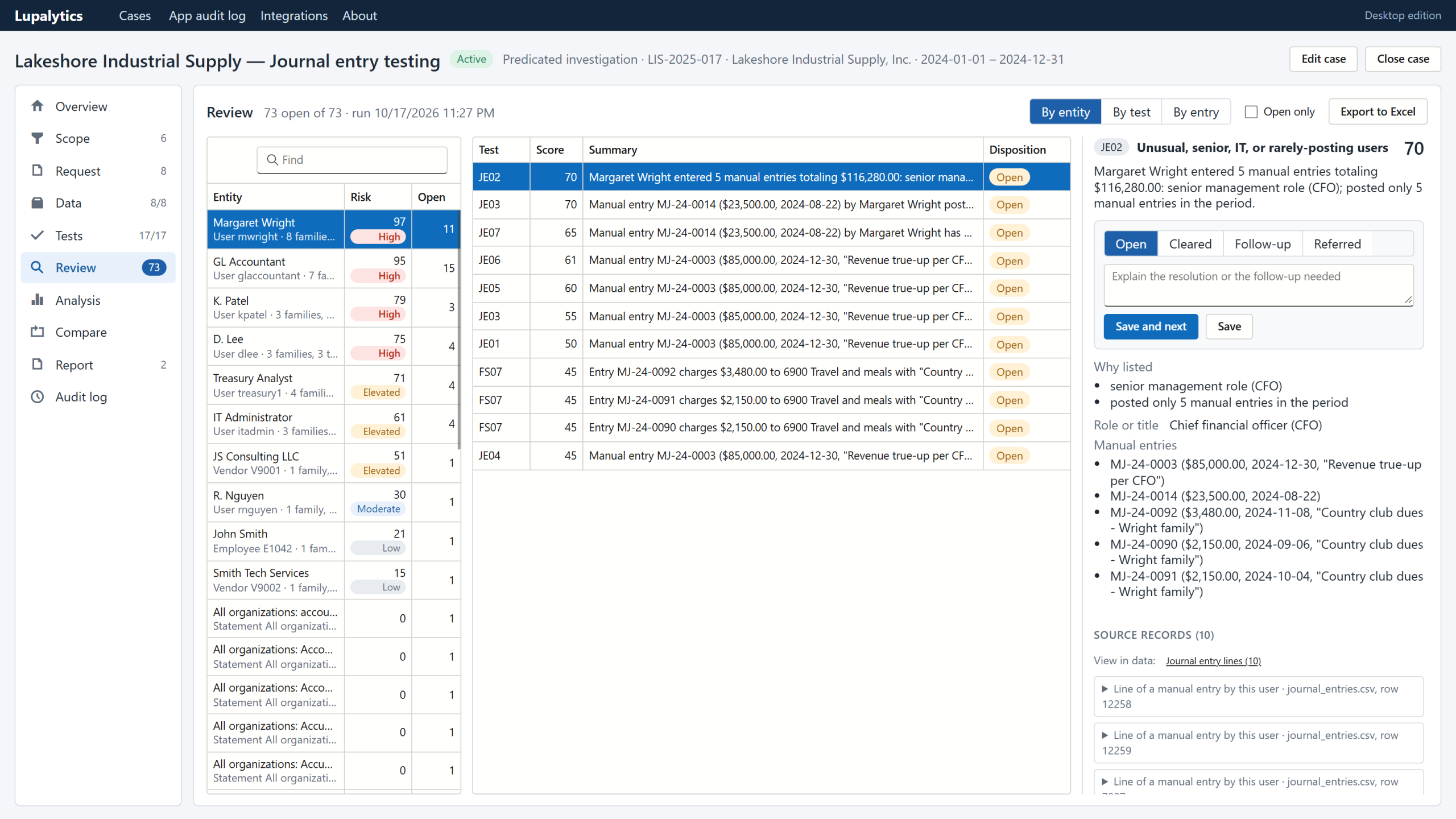Select FS07 row for entry MJ-24-0092
This screenshot has width=1456, height=819.
[771, 372]
